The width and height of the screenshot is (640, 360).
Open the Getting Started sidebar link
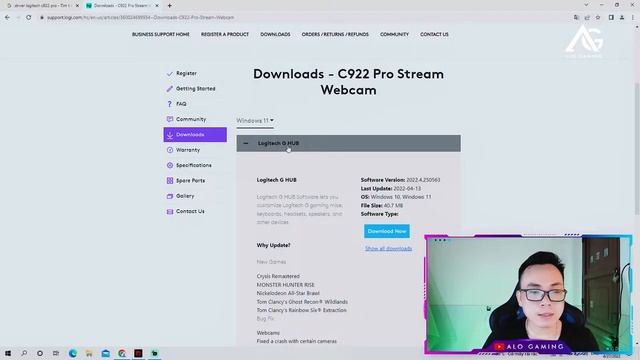coord(196,89)
